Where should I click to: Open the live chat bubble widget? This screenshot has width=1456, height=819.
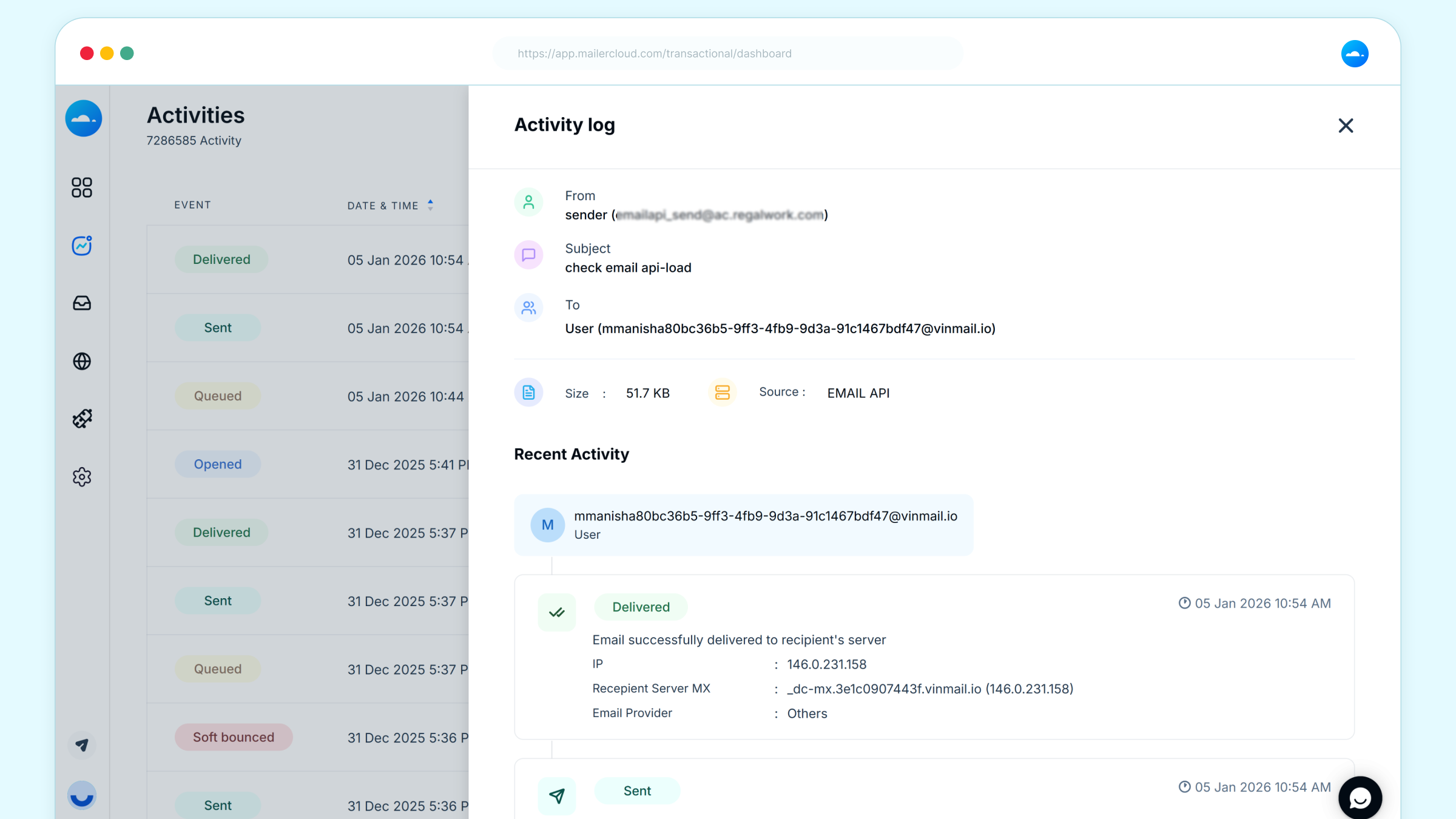click(1360, 798)
